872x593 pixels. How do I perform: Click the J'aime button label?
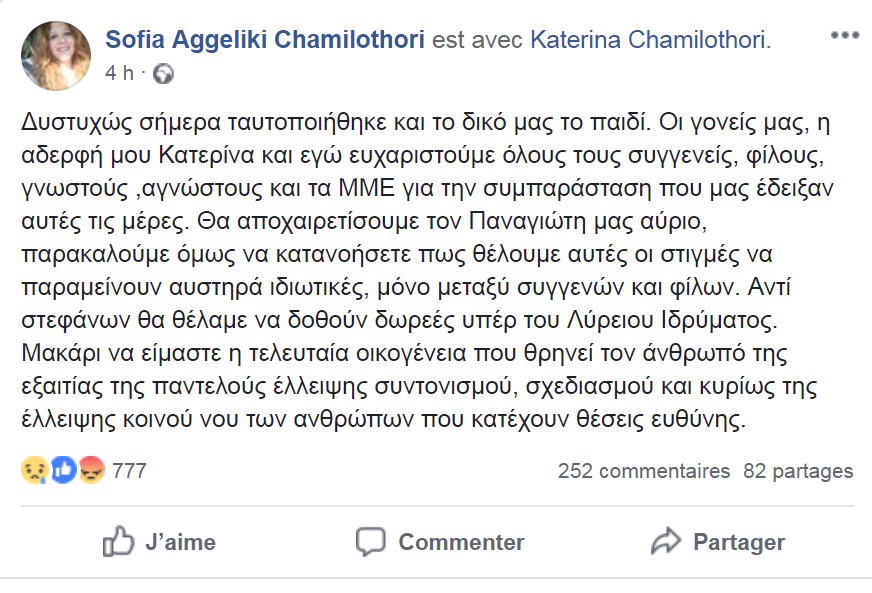(x=180, y=542)
